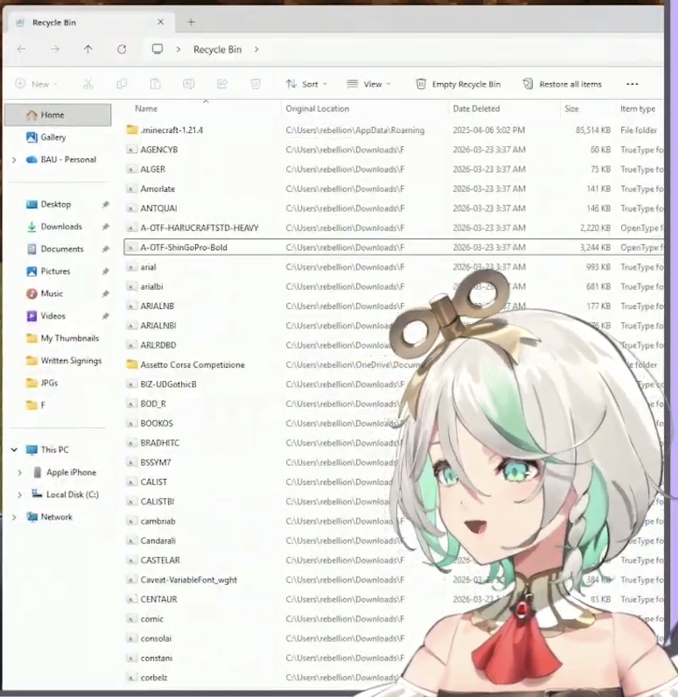Viewport: 678px width, 697px height.
Task: Go forward using the forward arrow
Action: point(55,49)
